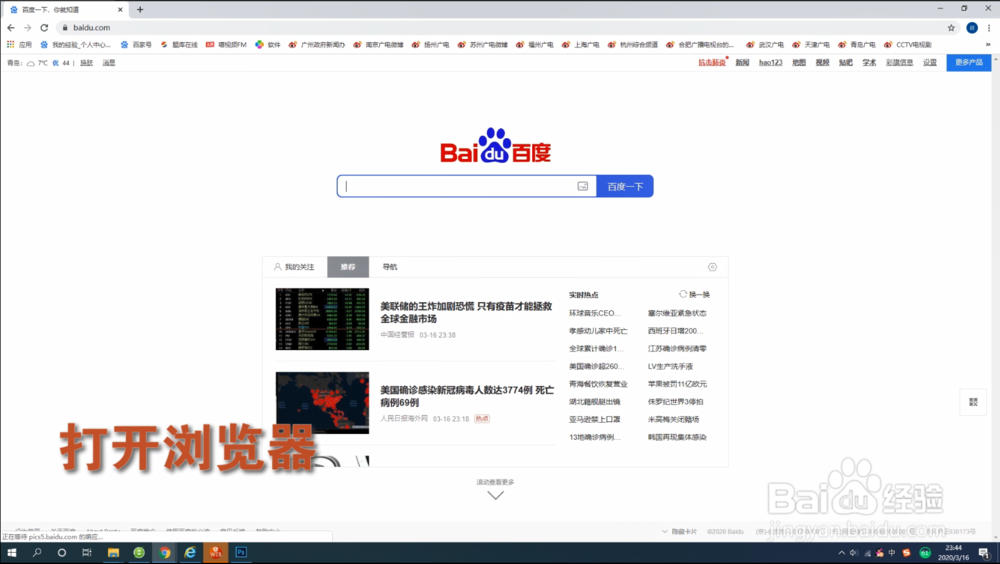Open Internet Explorer from taskbar
The image size is (1000, 564).
coord(190,553)
